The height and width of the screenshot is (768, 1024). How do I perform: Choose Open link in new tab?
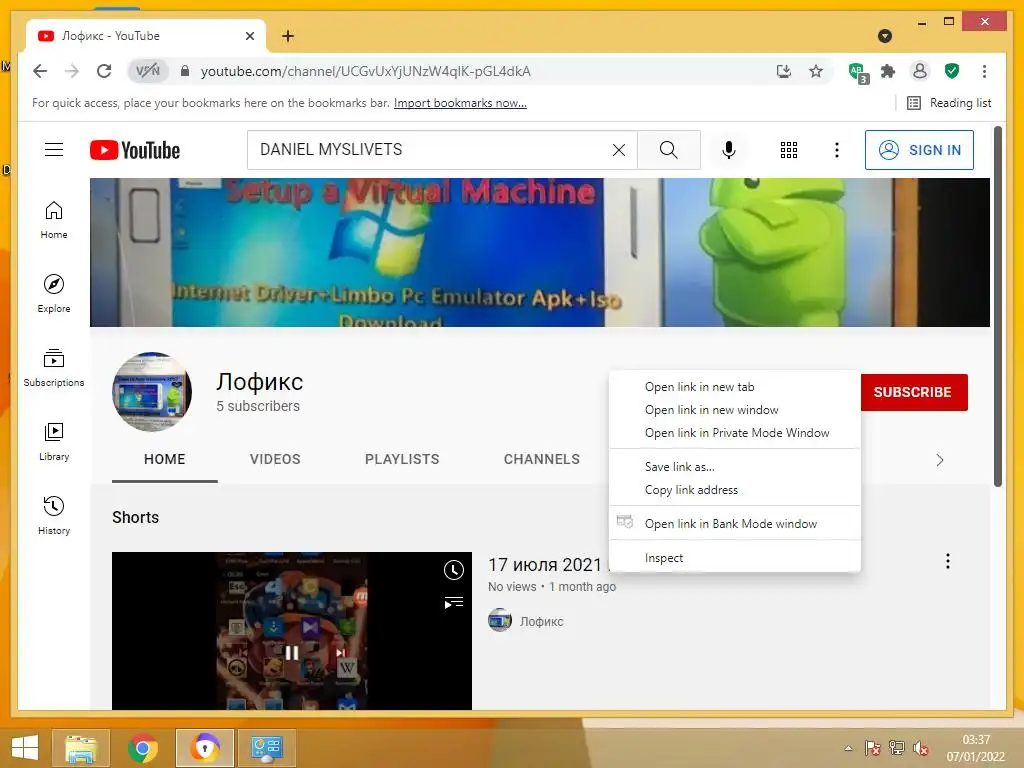click(735, 387)
